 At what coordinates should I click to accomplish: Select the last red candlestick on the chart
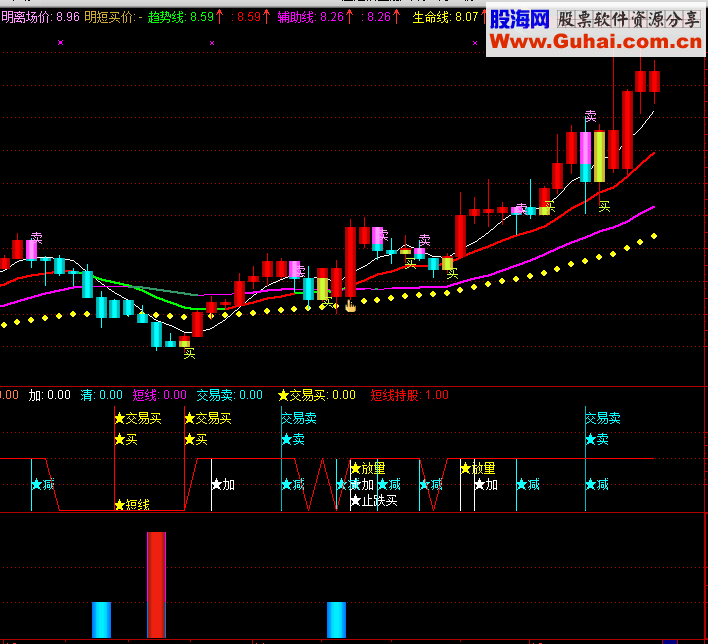(654, 81)
